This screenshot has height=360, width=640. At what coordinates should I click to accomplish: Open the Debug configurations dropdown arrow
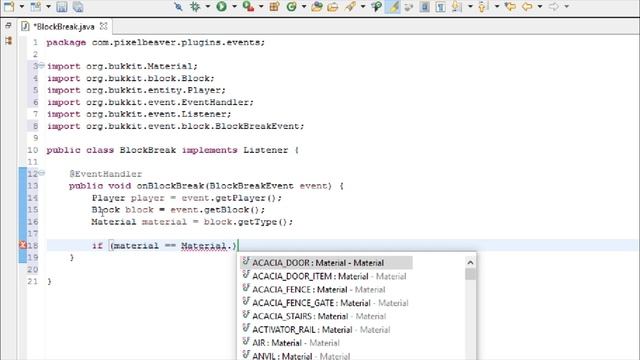click(207, 7)
